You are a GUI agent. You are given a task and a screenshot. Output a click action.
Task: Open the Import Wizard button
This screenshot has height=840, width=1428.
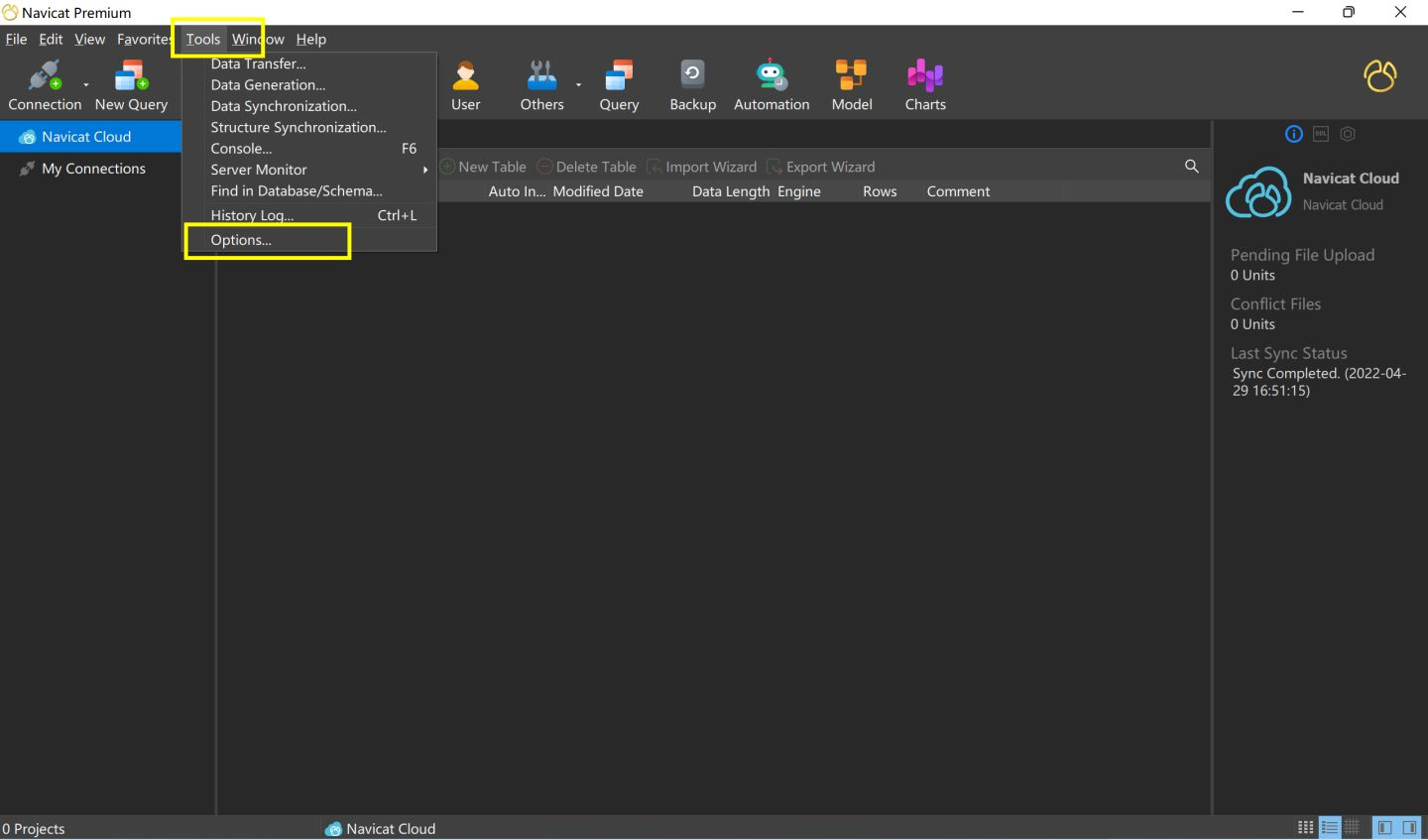[702, 167]
